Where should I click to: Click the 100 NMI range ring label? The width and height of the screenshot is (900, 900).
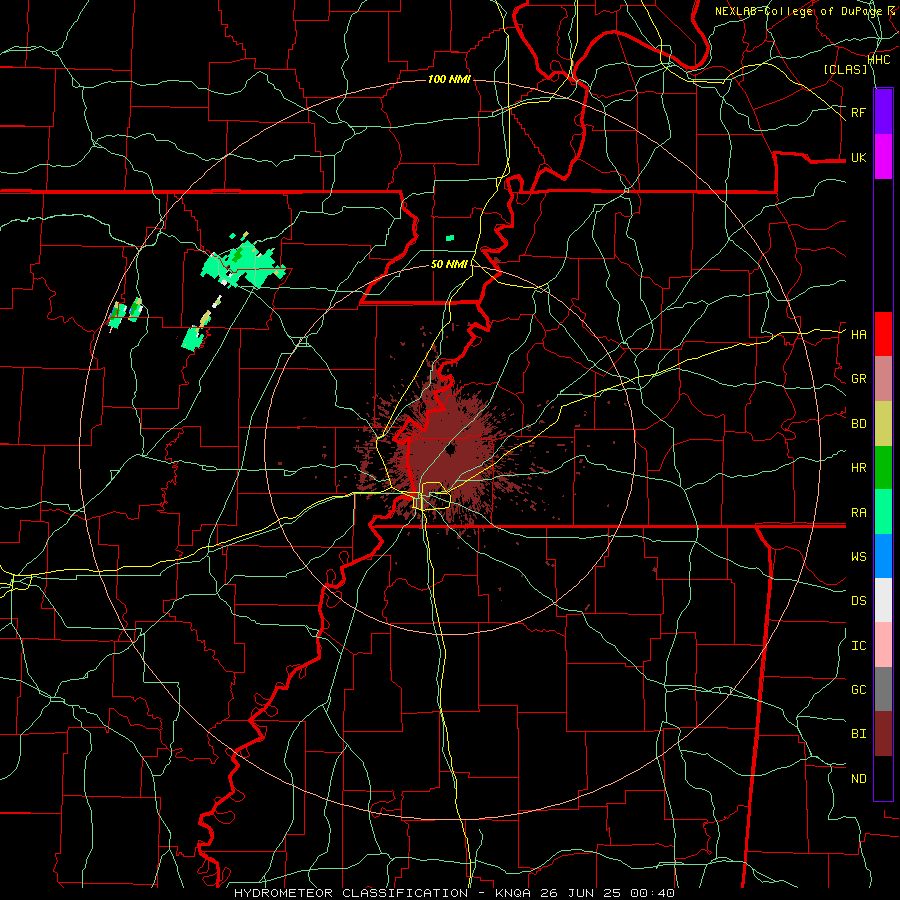(x=449, y=79)
